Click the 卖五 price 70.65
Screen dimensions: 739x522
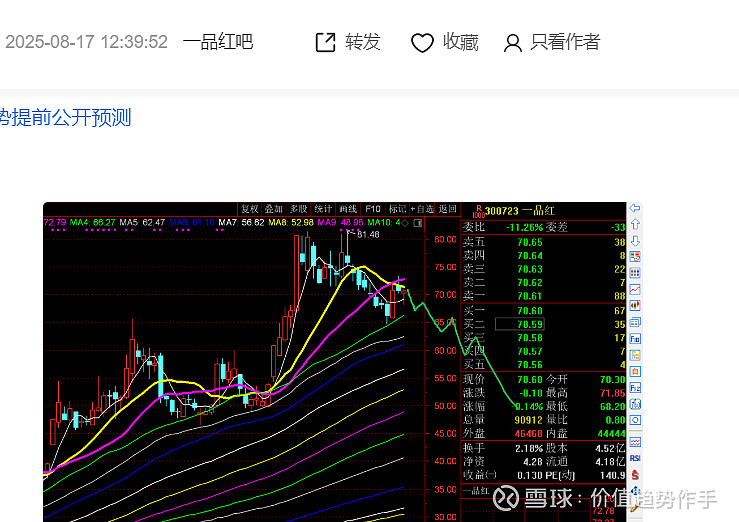tap(530, 243)
